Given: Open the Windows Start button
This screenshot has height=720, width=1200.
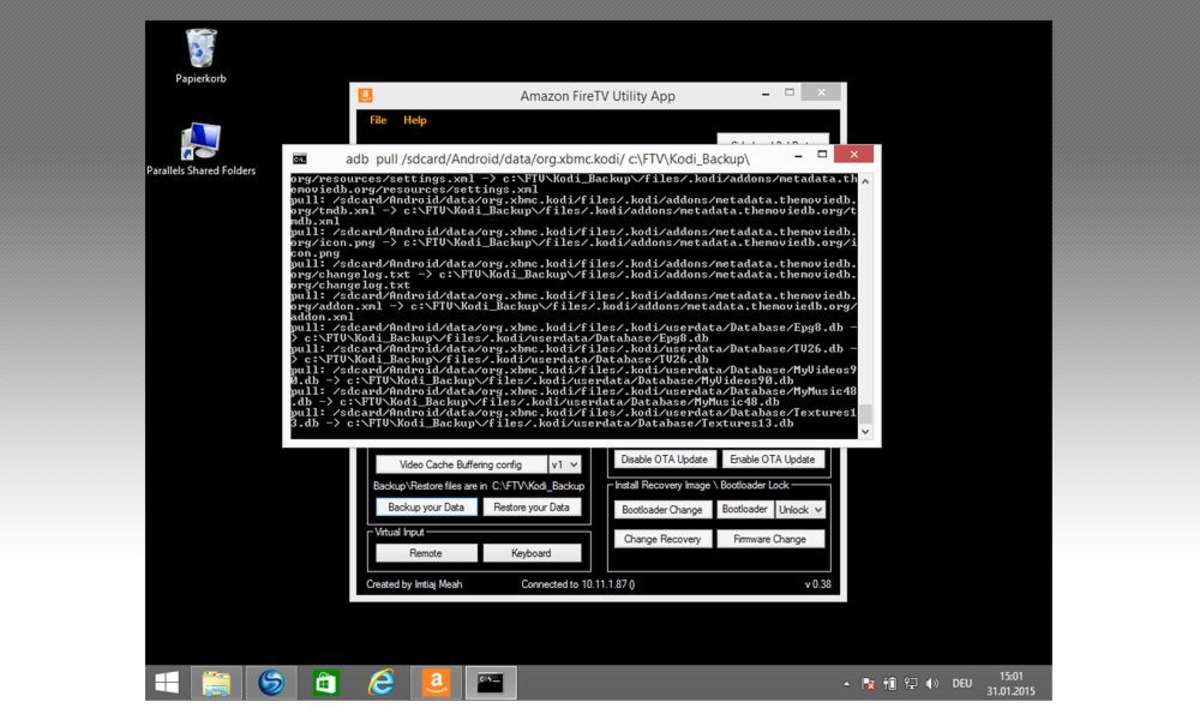Looking at the screenshot, I should [166, 683].
